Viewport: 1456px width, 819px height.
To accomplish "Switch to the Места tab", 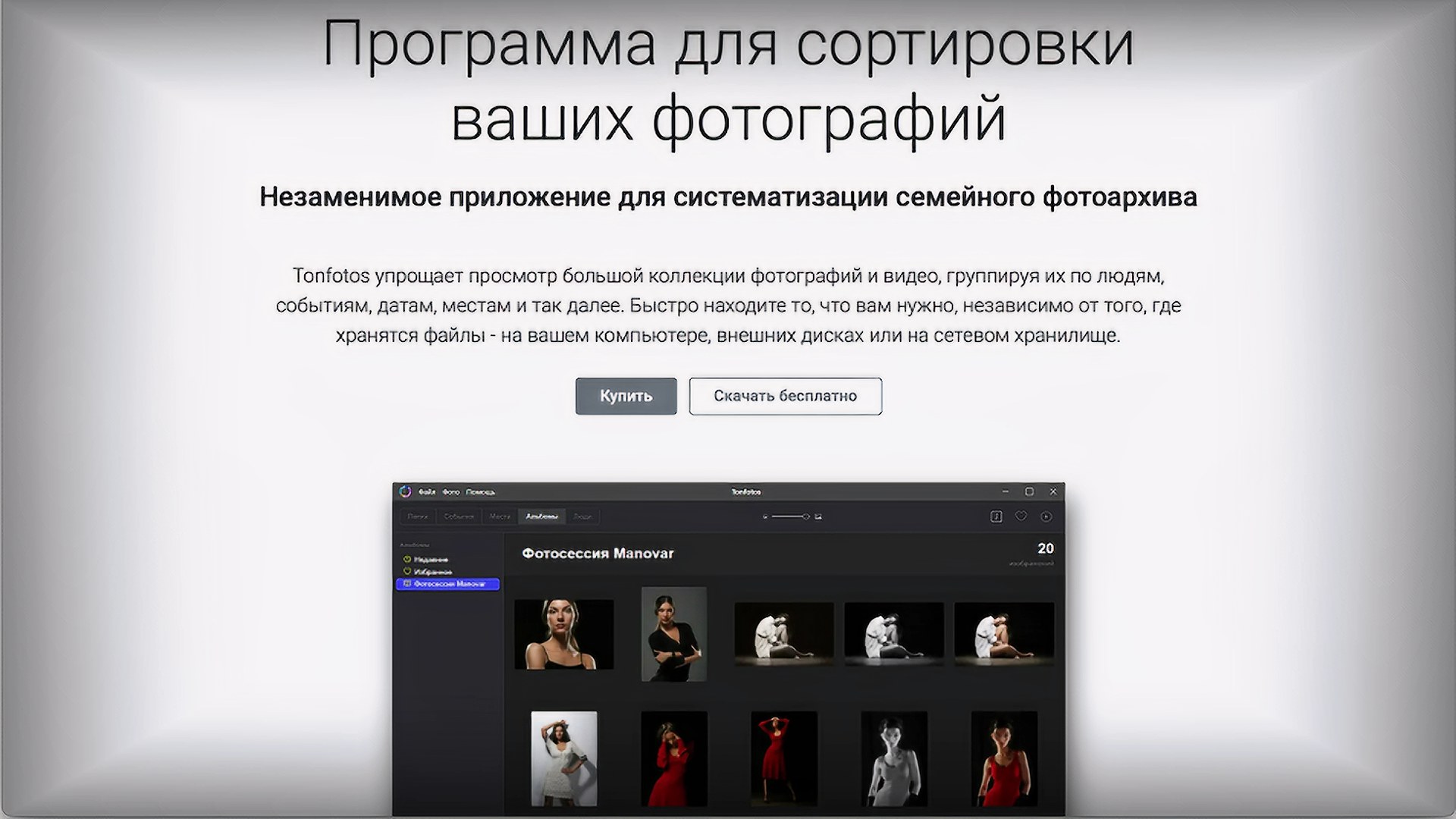I will coord(500,516).
